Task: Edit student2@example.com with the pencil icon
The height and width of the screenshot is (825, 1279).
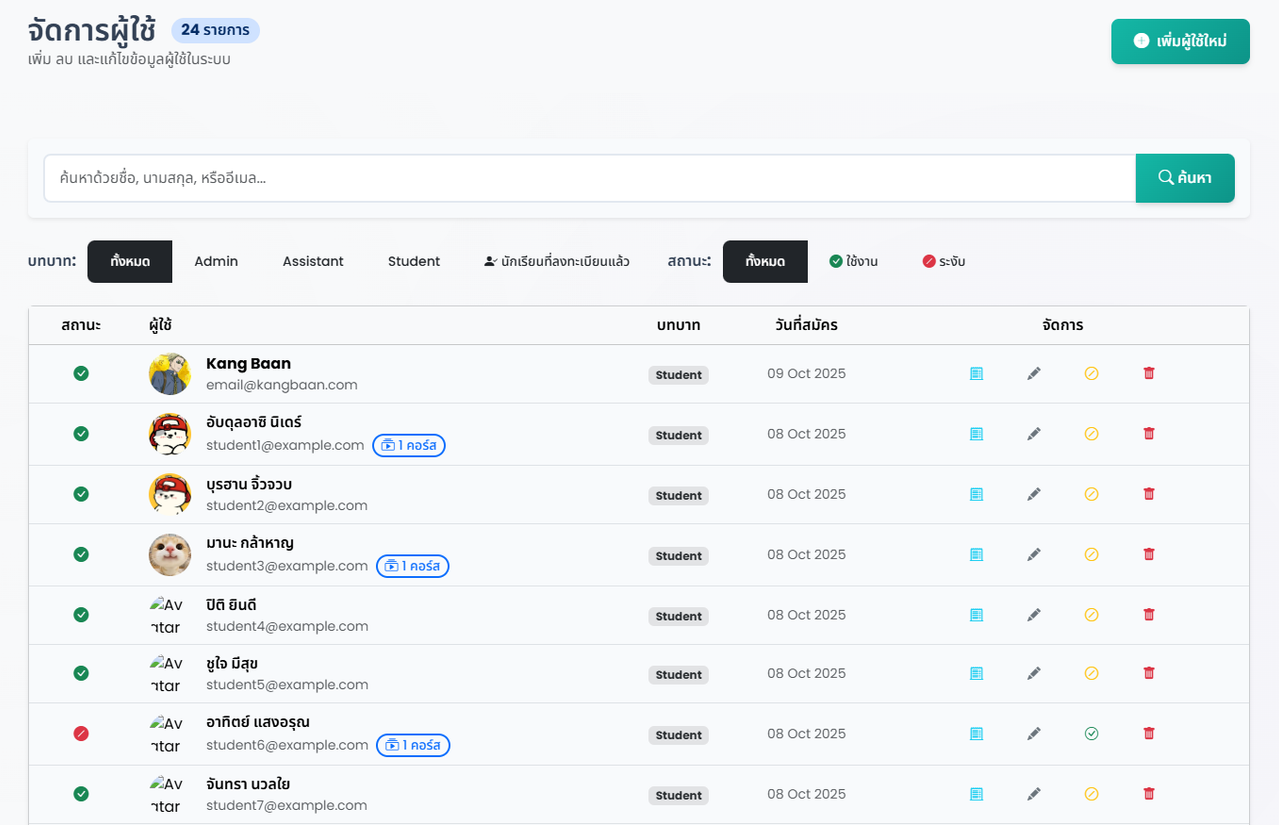Action: coord(1034,494)
